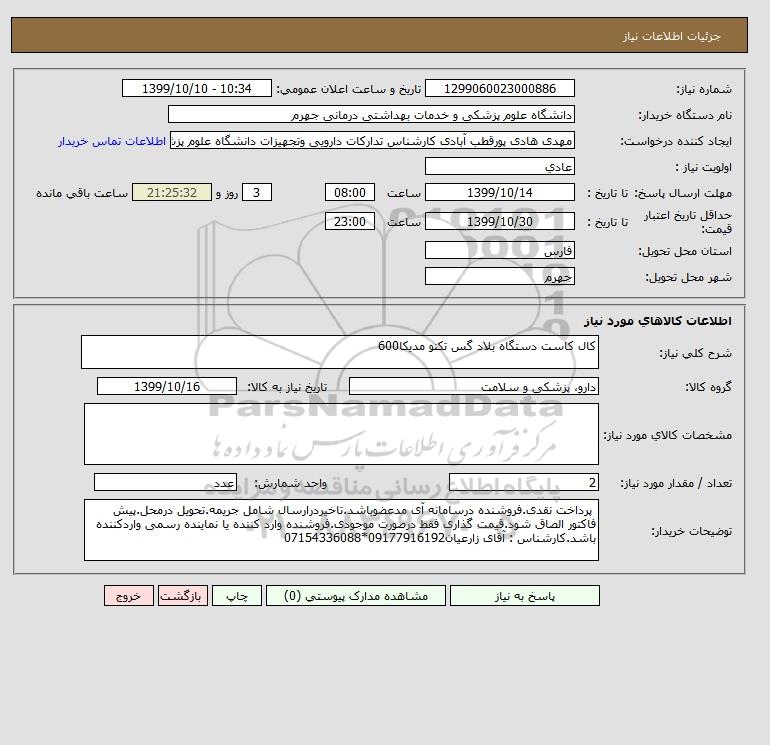
Task: Click the announcement date field 1399/10/10 - 10:34
Action: (196, 88)
